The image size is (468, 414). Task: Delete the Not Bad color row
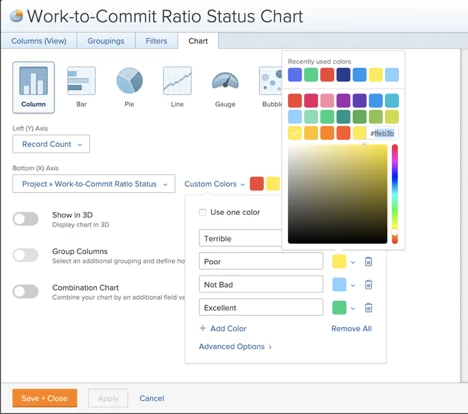click(368, 285)
